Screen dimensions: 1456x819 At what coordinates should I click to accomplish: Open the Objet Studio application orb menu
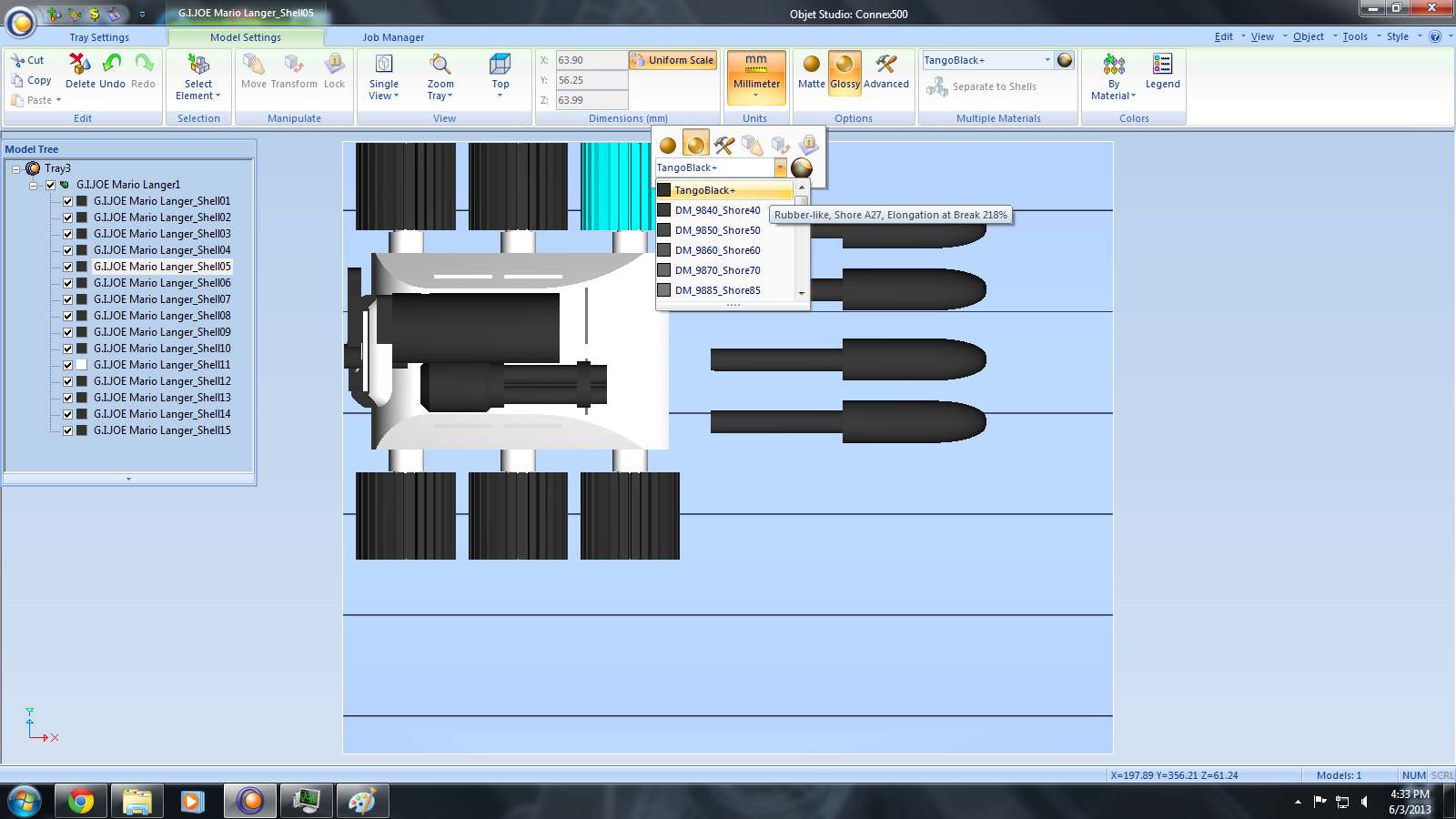(20, 22)
